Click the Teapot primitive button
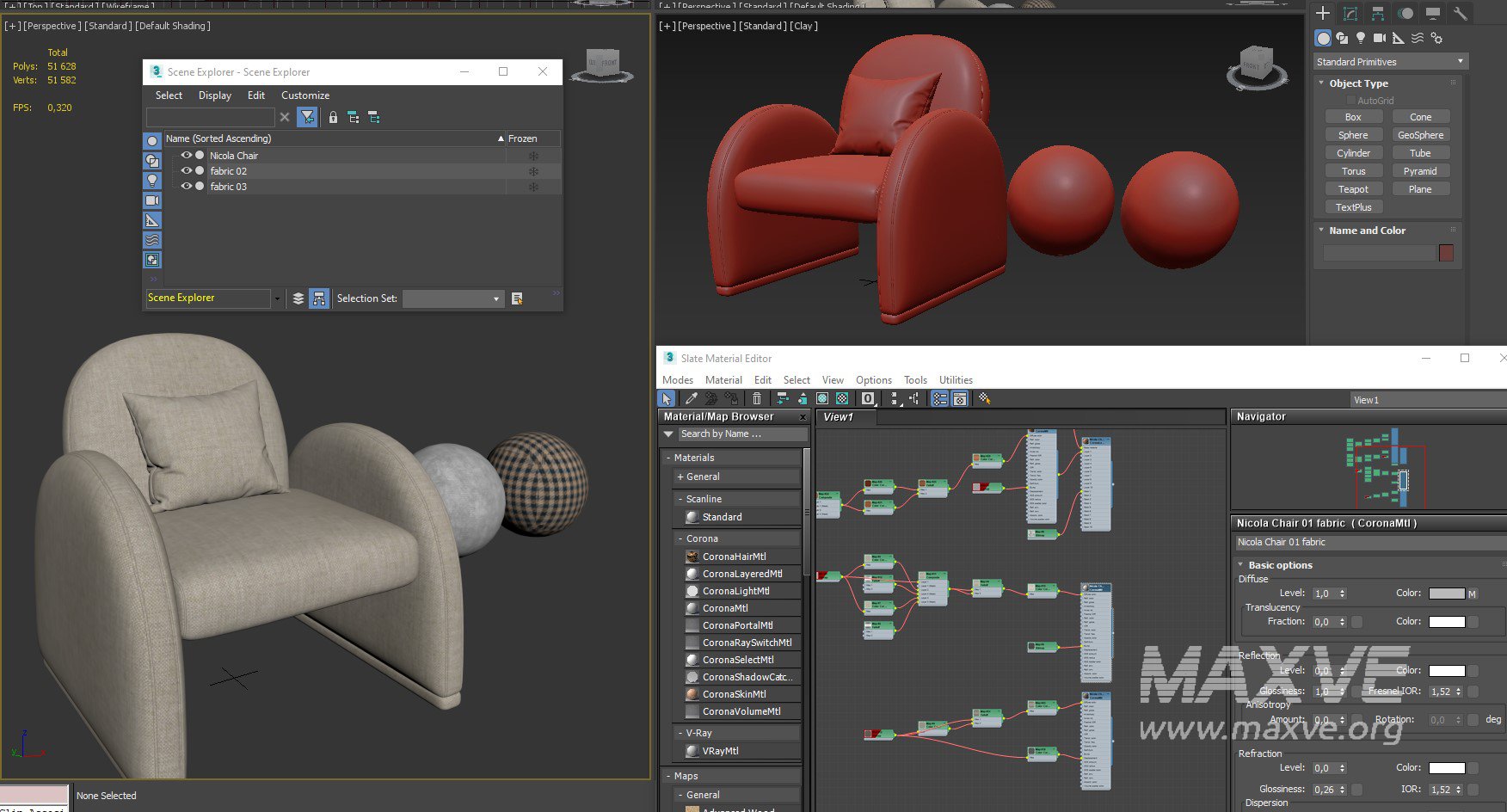 tap(1353, 189)
